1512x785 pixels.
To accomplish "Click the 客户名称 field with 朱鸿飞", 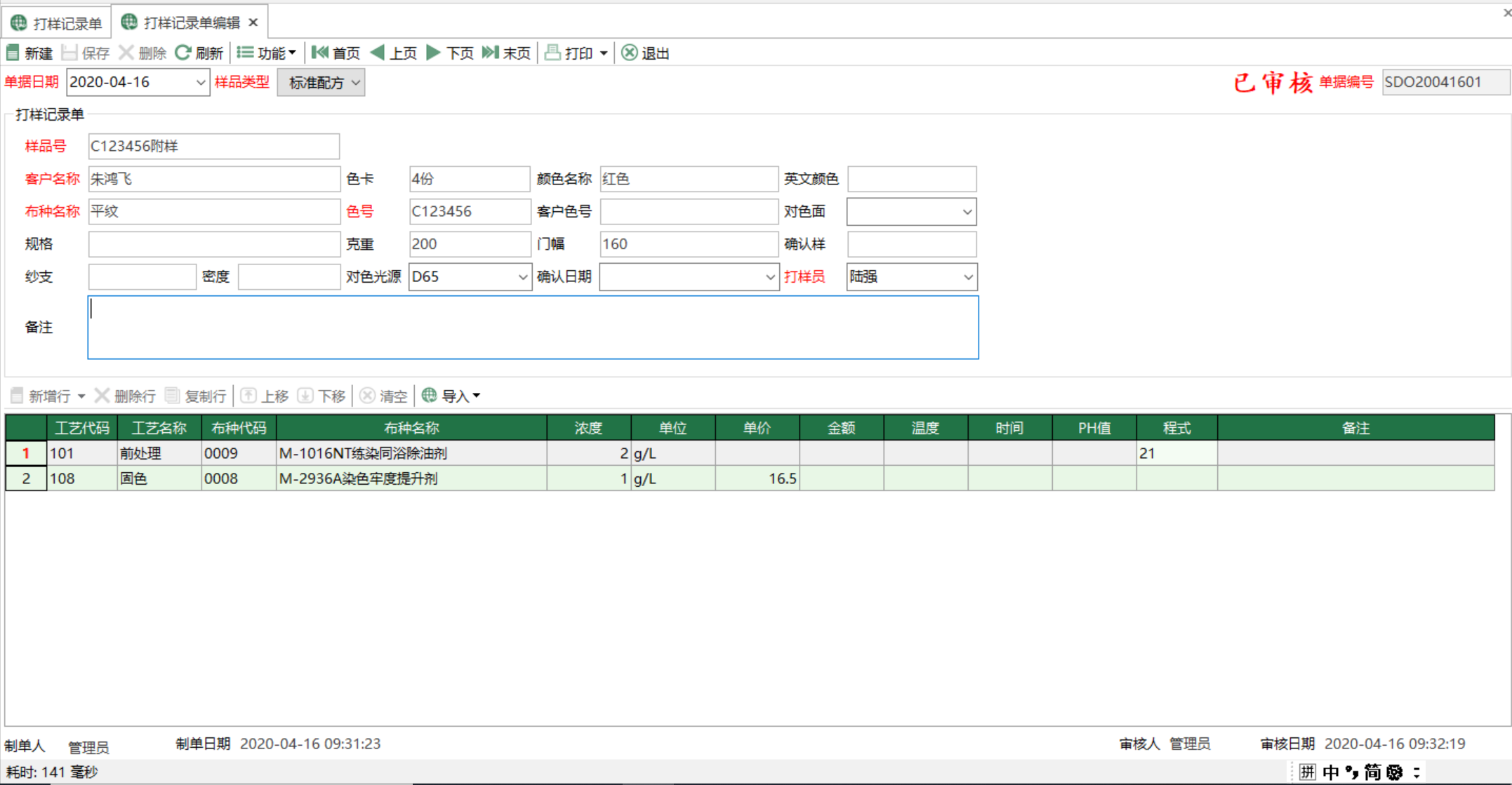I will coord(213,179).
